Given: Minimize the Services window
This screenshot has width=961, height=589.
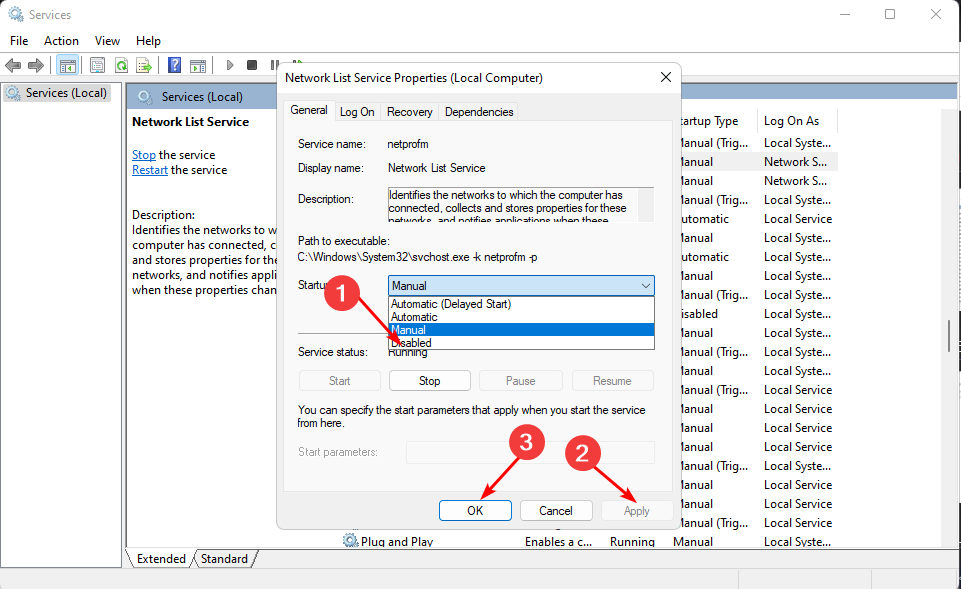Looking at the screenshot, I should coord(845,14).
